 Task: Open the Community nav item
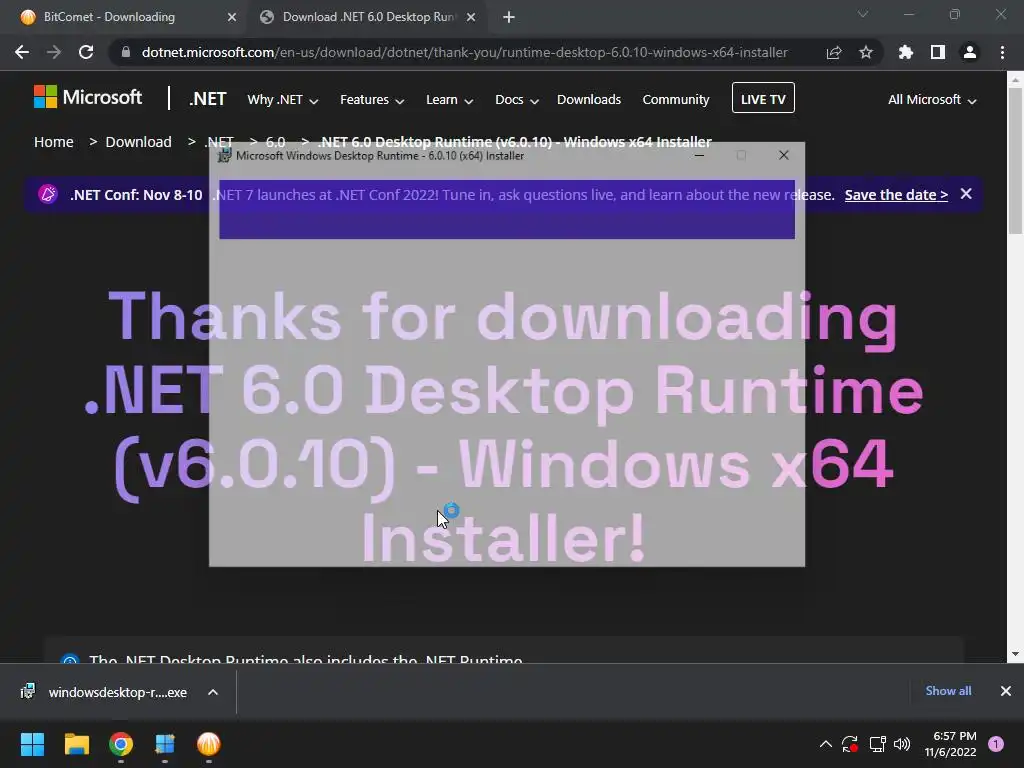[x=675, y=99]
